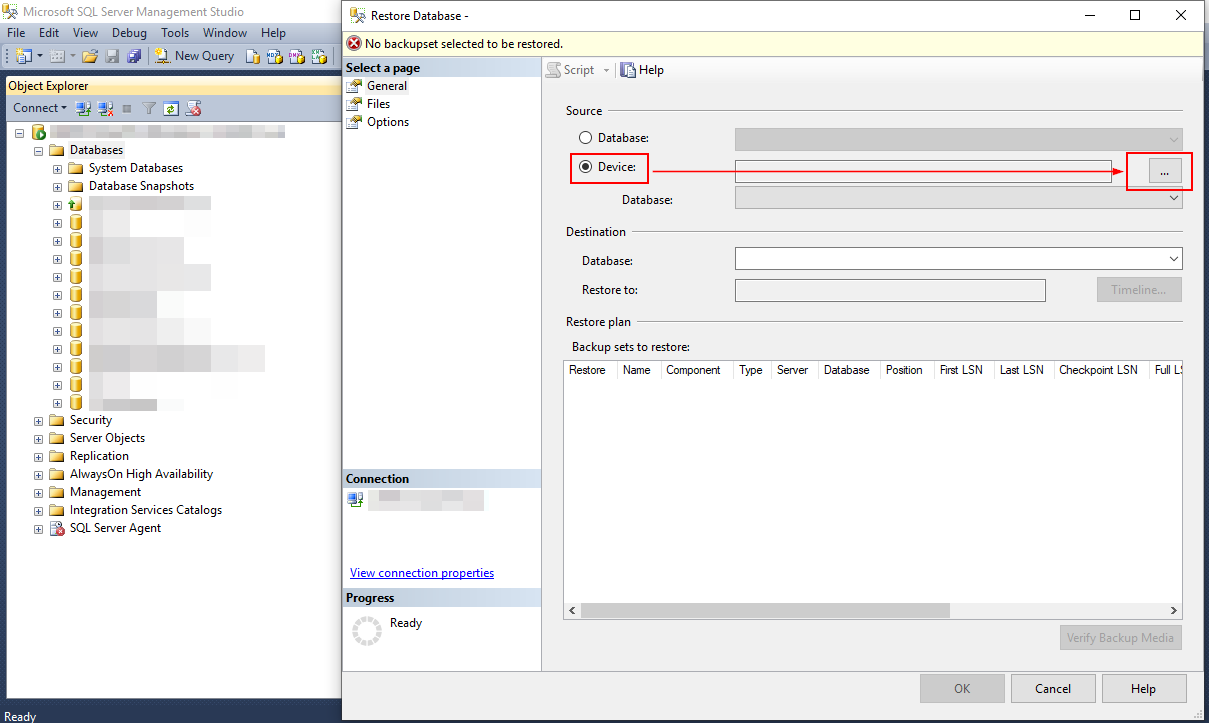Click the Timeline button
The image size is (1209, 723).
1139,290
